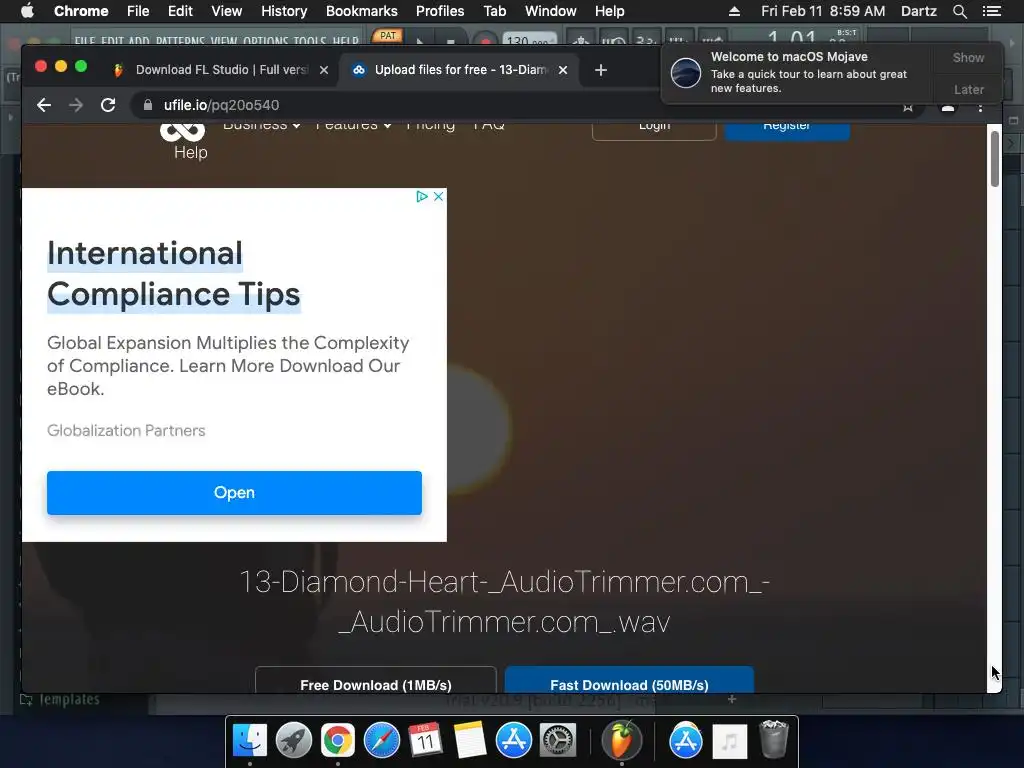Reload the ufile.io page

pos(108,105)
